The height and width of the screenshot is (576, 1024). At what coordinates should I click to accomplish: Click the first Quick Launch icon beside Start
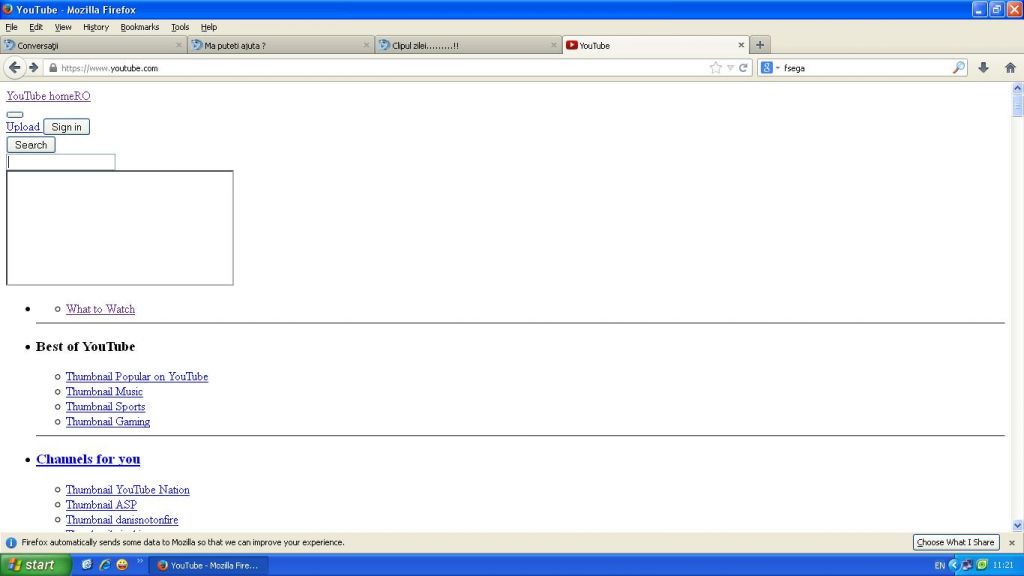pyautogui.click(x=86, y=565)
